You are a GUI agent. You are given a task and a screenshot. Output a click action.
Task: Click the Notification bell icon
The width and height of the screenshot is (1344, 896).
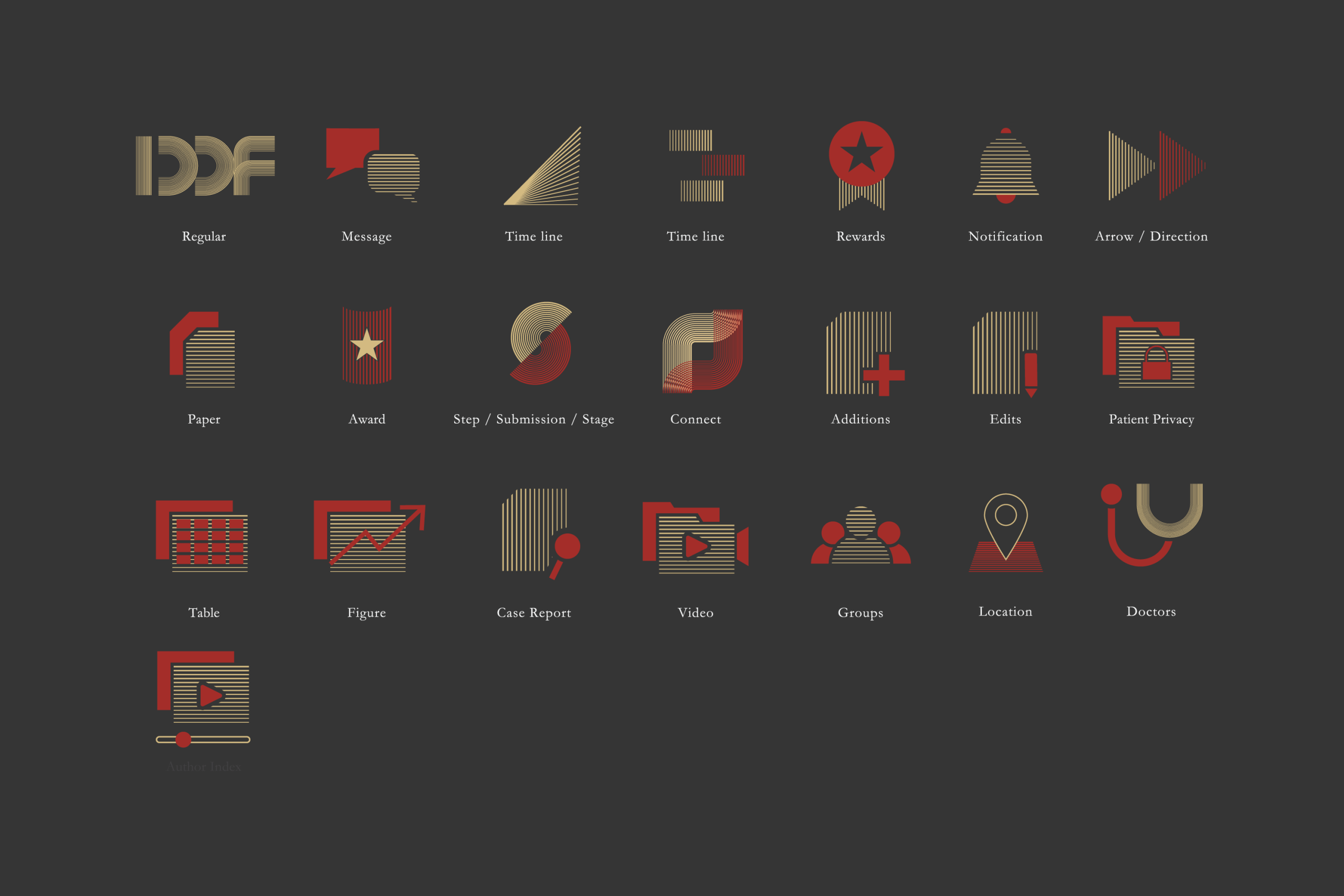pos(1005,166)
